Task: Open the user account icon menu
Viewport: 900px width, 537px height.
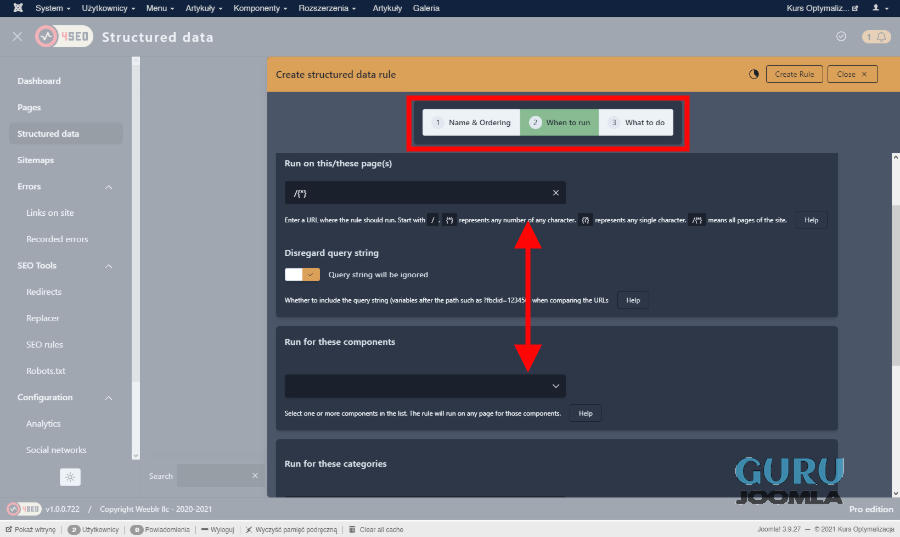Action: pos(880,8)
